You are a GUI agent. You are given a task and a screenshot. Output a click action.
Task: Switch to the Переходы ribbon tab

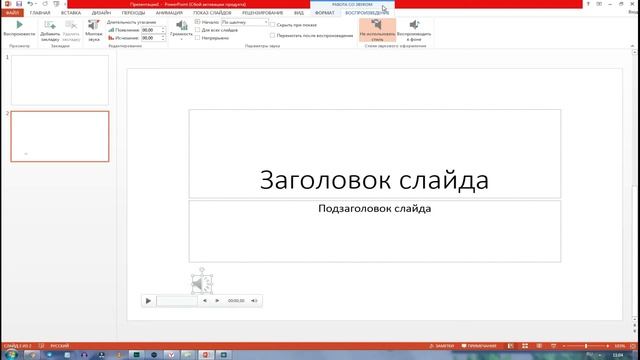click(x=133, y=13)
